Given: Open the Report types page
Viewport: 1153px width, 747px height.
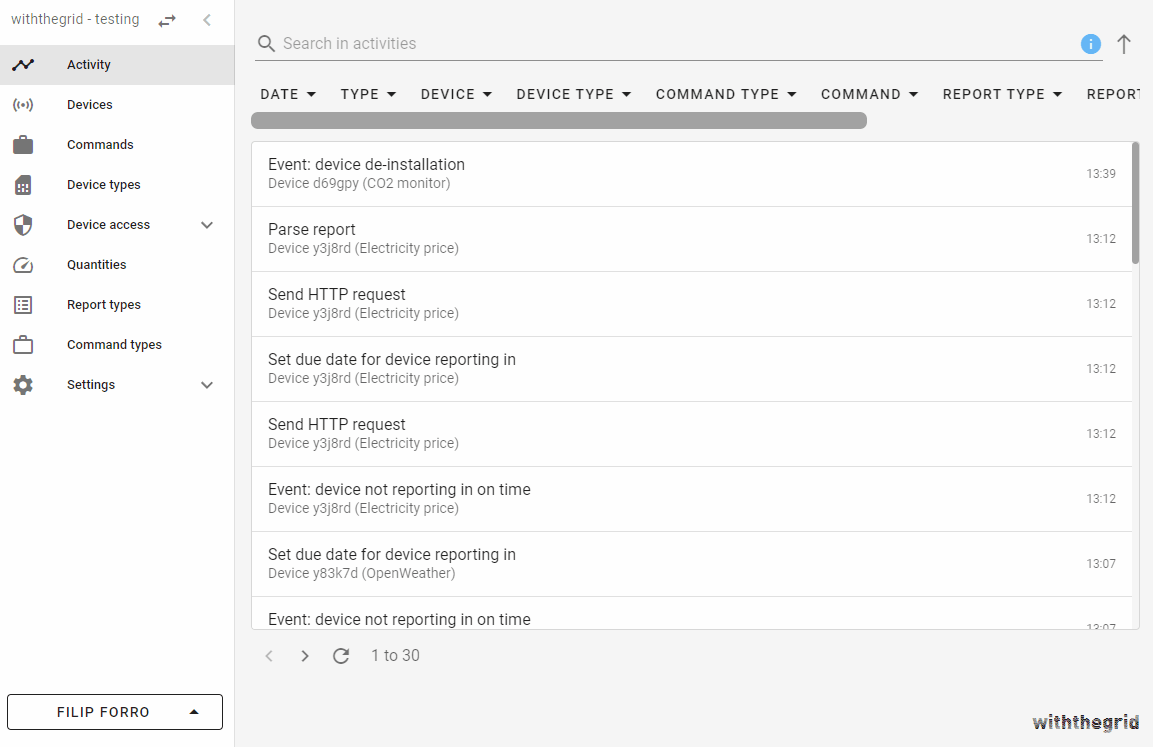Looking at the screenshot, I should 104,305.
